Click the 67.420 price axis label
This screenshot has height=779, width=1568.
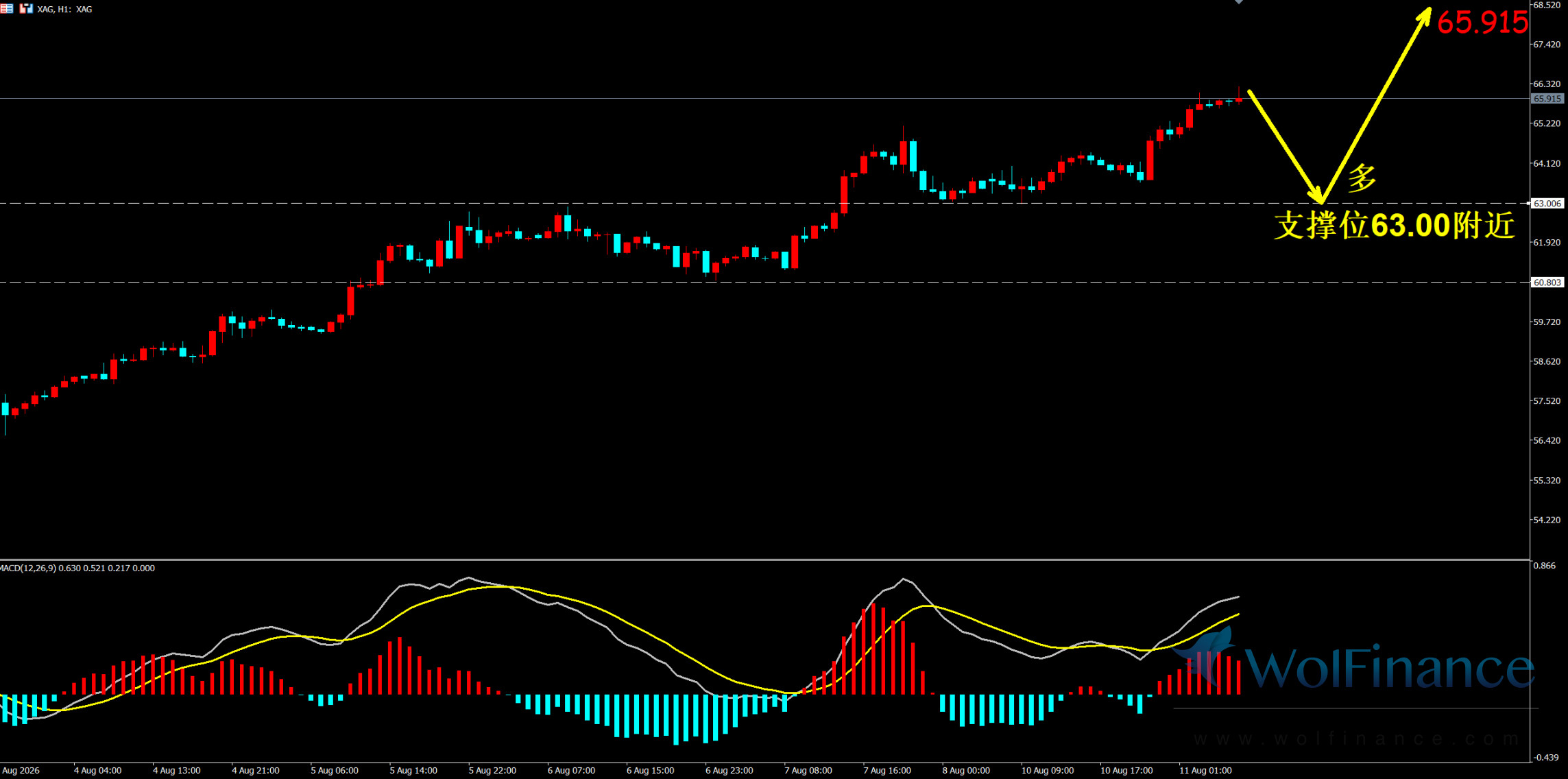pyautogui.click(x=1547, y=45)
